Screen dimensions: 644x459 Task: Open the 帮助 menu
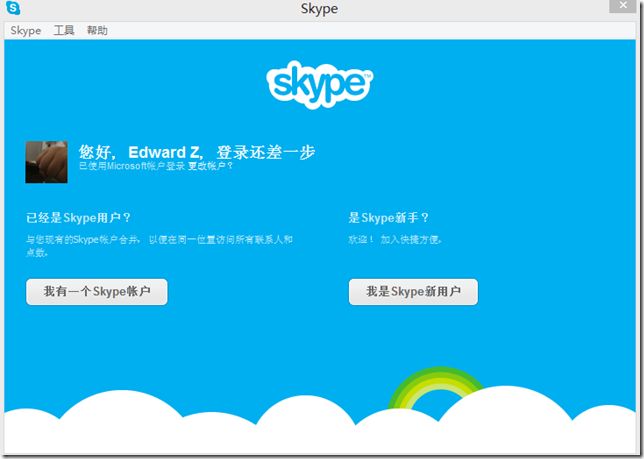97,30
